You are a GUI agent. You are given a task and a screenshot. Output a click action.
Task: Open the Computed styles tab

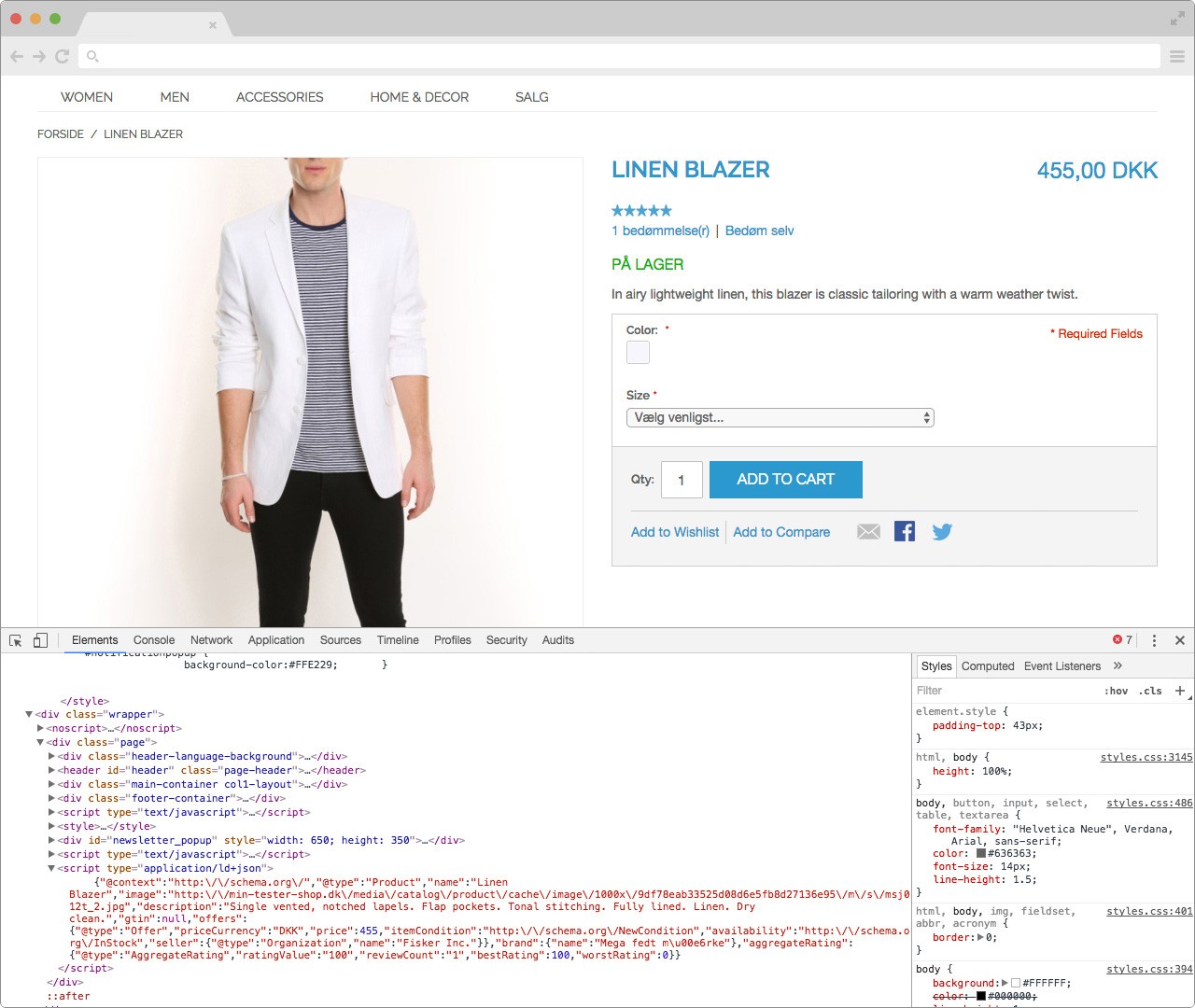(987, 666)
